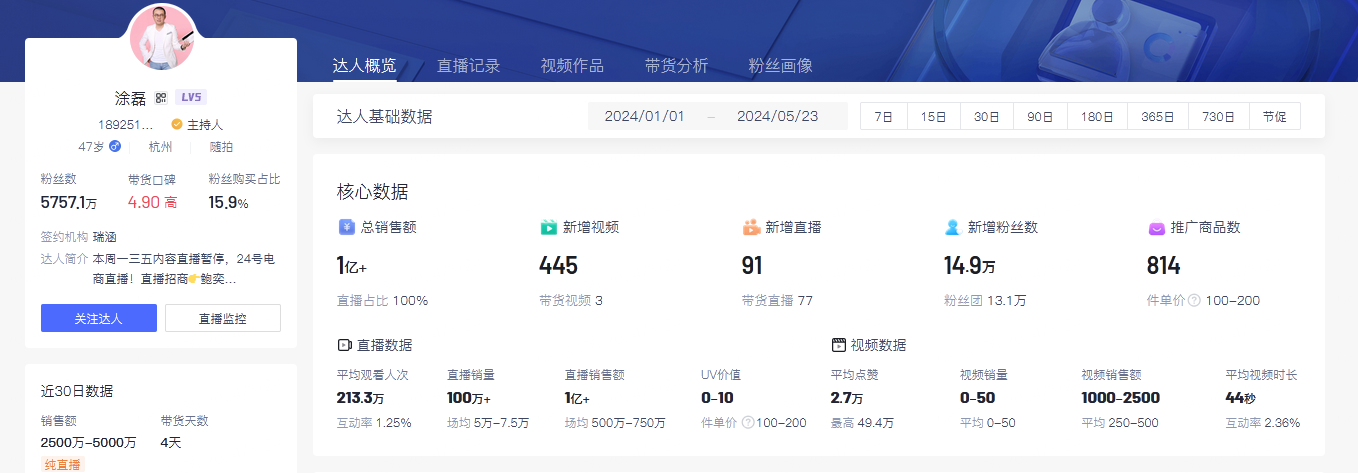Switch range to 节促
The height and width of the screenshot is (473, 1358).
click(x=1274, y=116)
